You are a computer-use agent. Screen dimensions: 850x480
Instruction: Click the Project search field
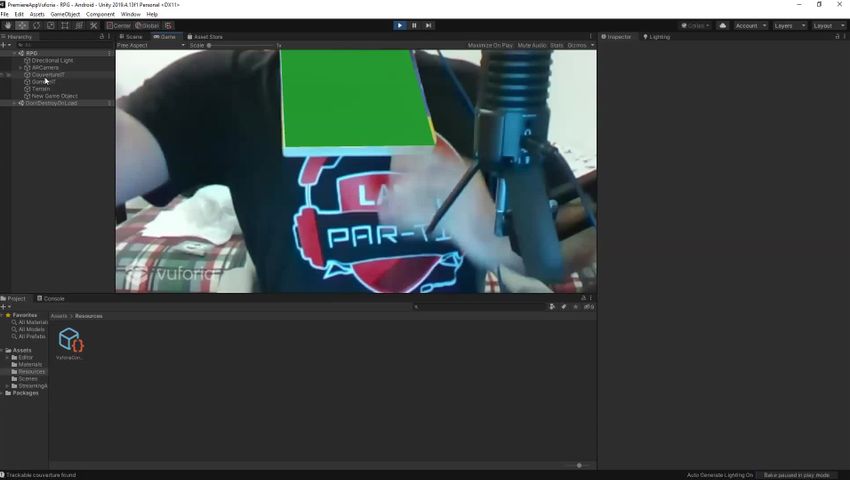coord(479,306)
